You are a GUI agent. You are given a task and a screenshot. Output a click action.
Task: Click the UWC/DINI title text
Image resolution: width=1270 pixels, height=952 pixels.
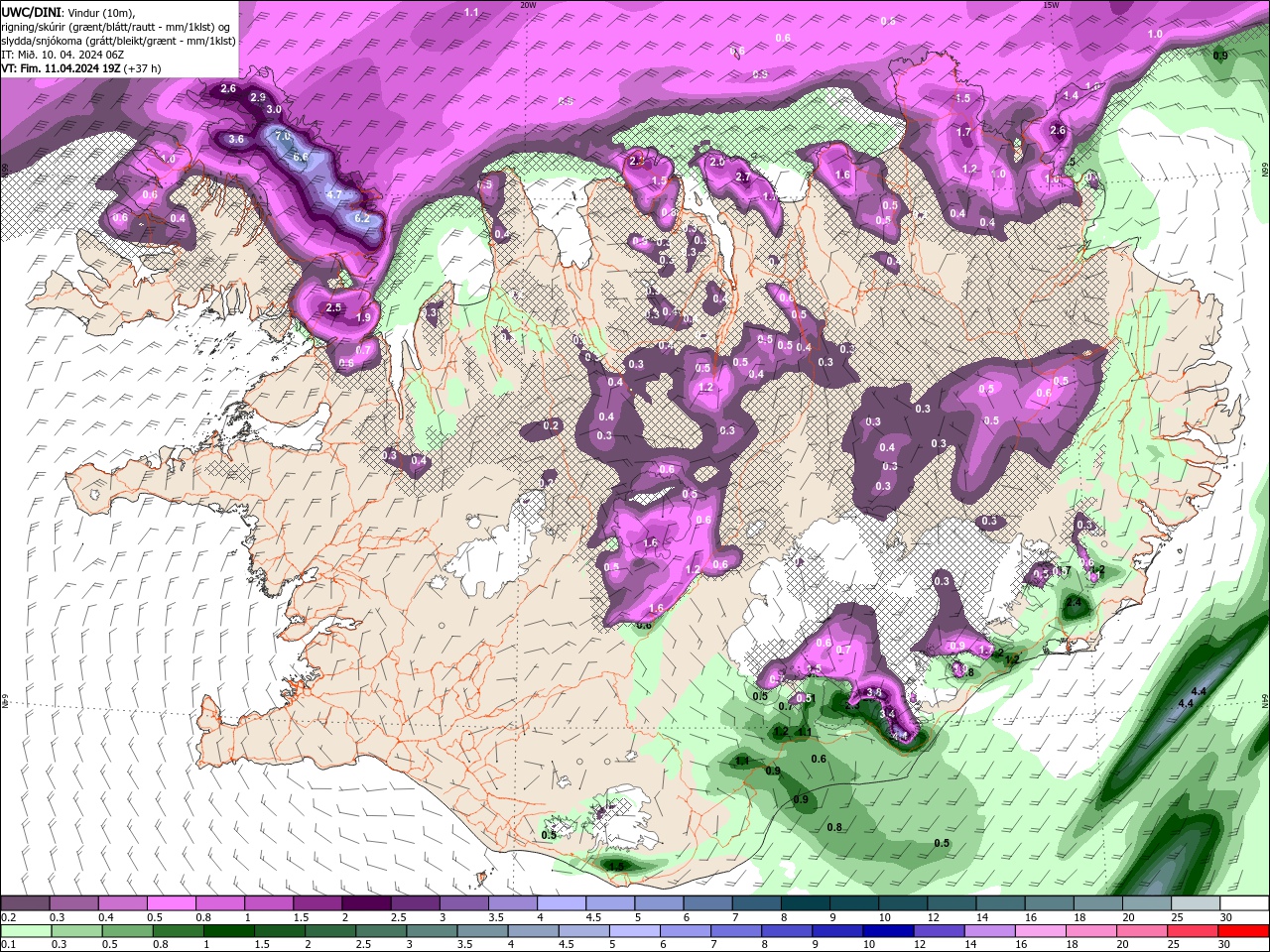tap(30, 12)
